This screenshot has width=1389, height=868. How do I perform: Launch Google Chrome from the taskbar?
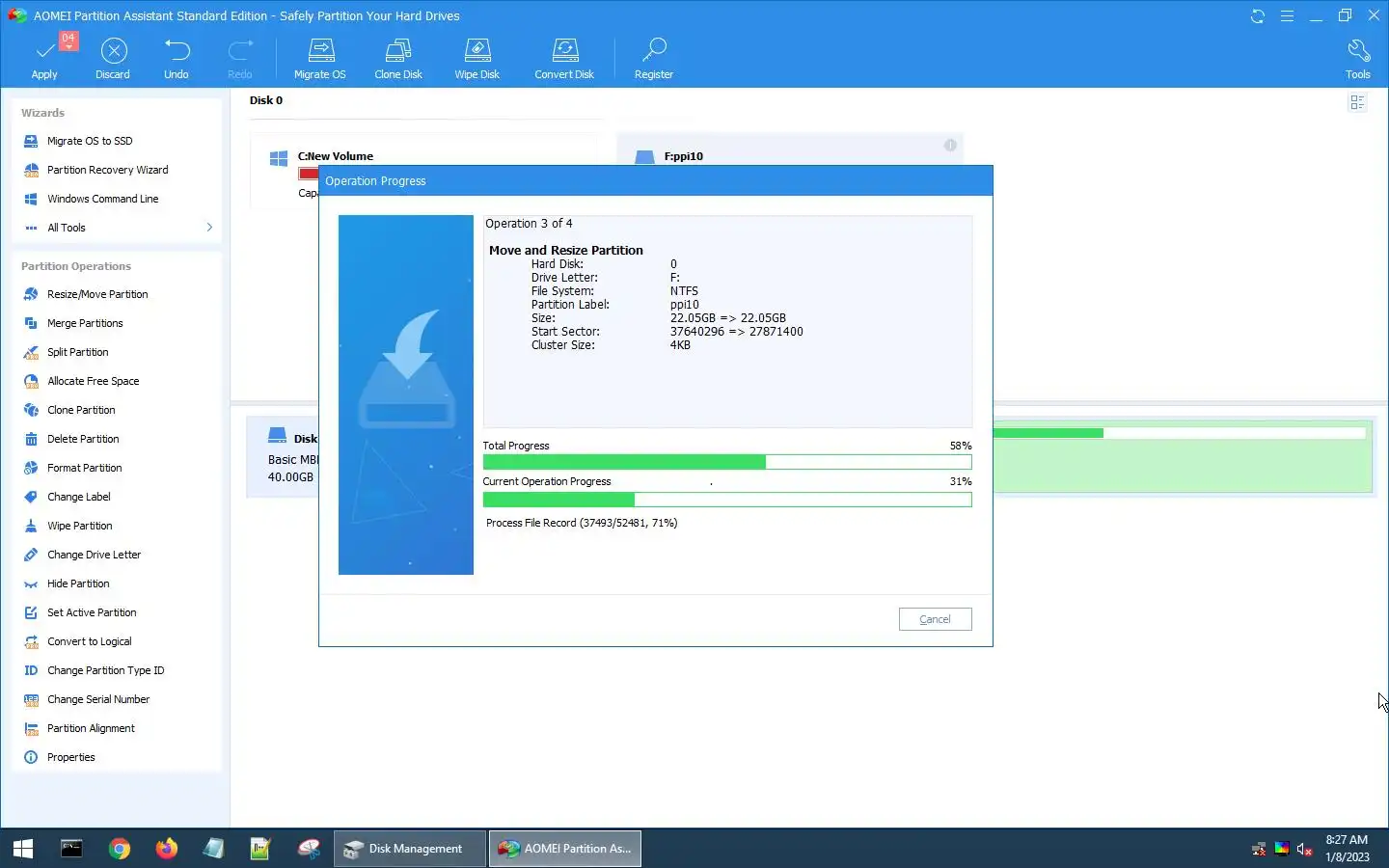click(x=120, y=849)
